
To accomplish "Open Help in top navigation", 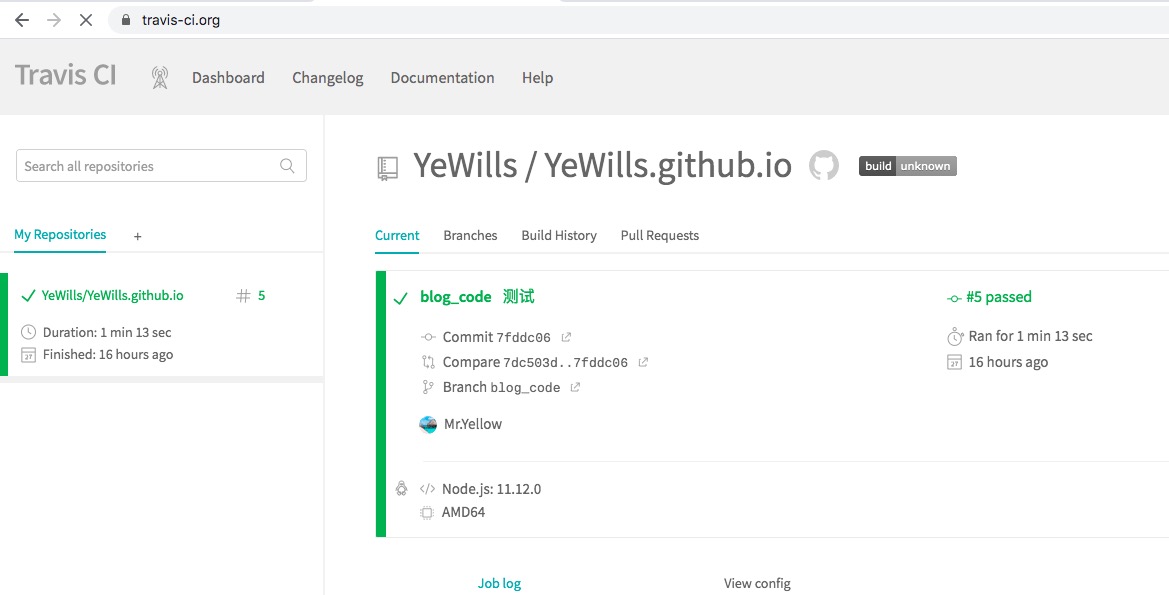I will (537, 78).
